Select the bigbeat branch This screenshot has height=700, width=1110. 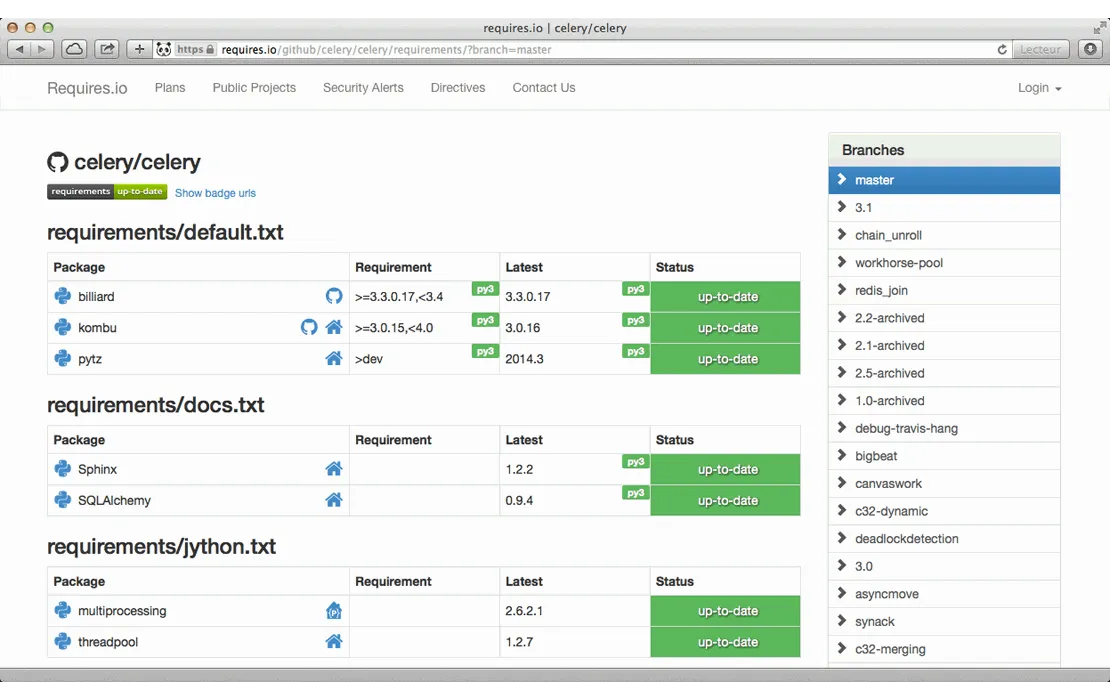[x=944, y=456]
